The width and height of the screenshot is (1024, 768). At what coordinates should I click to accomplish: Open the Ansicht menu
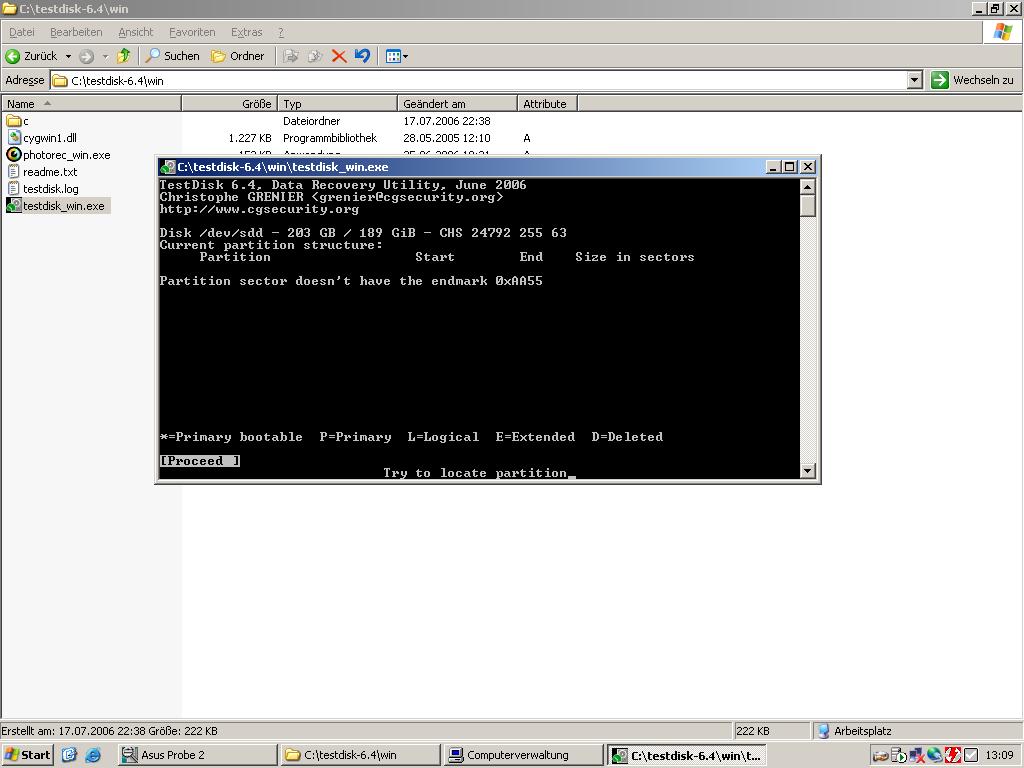click(136, 32)
